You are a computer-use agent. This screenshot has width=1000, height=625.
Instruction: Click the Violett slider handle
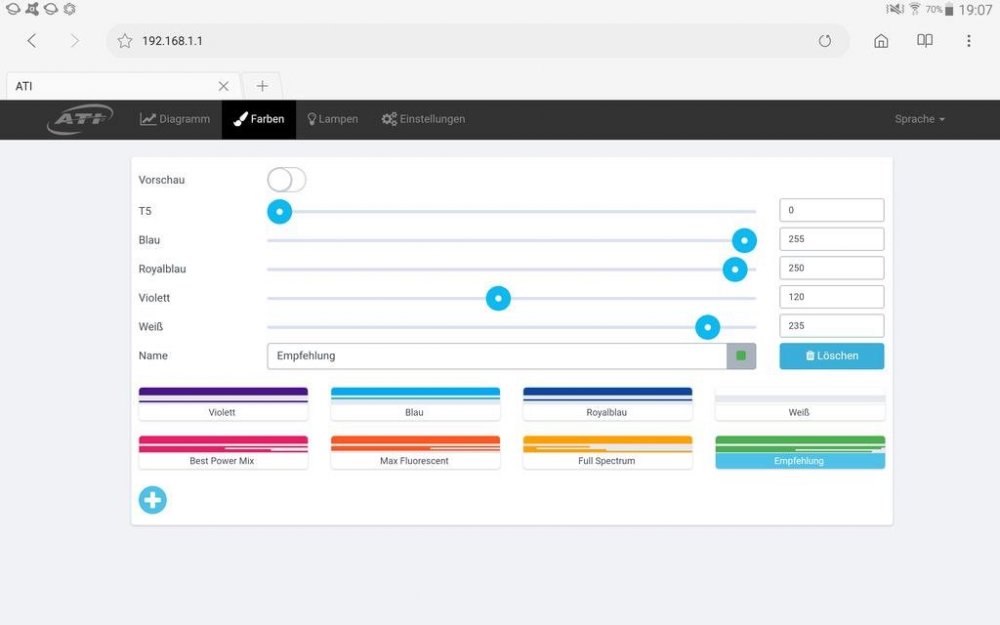498,298
